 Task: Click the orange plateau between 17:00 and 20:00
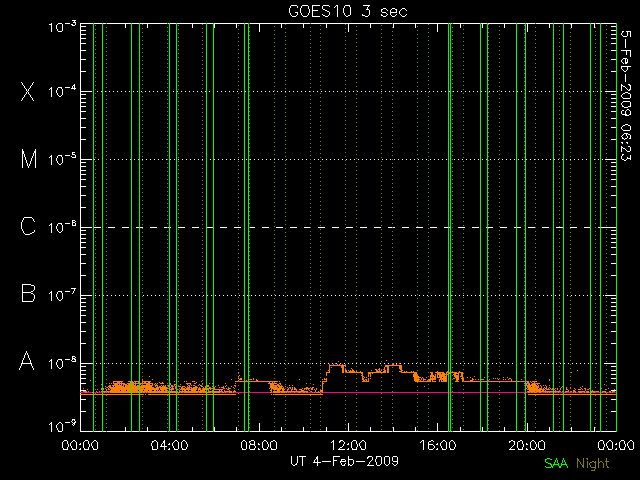[x=494, y=381]
